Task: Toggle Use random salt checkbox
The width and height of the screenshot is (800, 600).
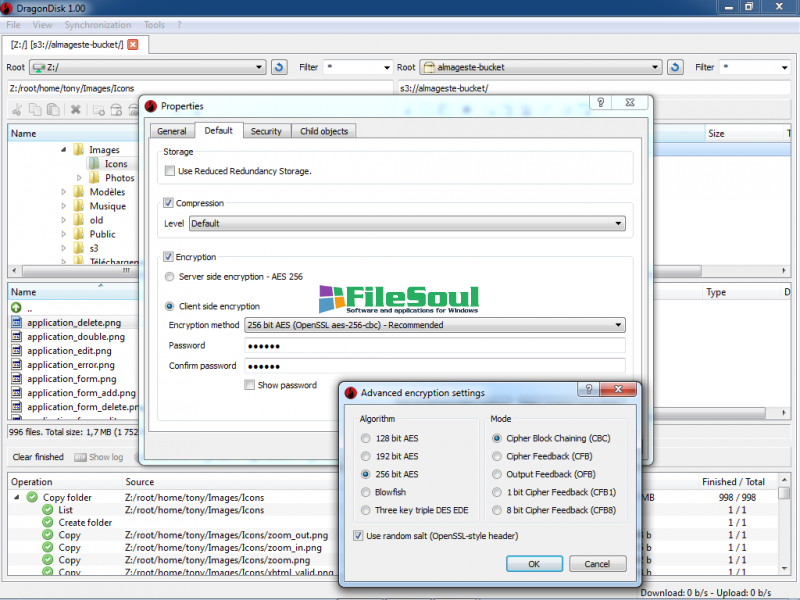Action: (x=359, y=536)
